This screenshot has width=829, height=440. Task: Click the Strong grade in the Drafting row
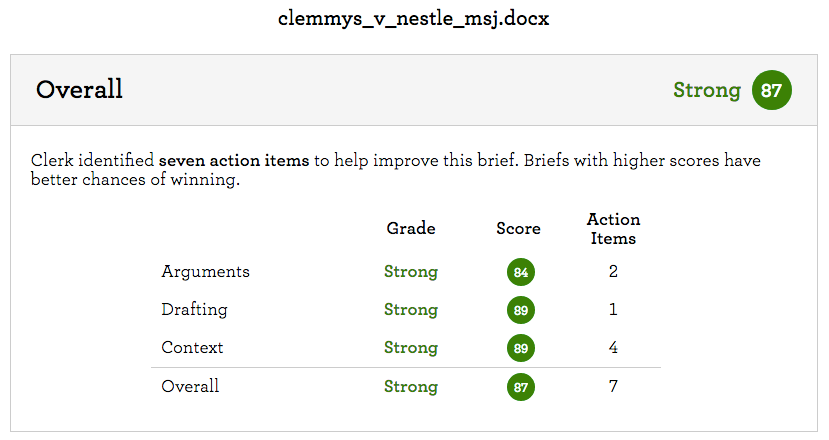[411, 310]
